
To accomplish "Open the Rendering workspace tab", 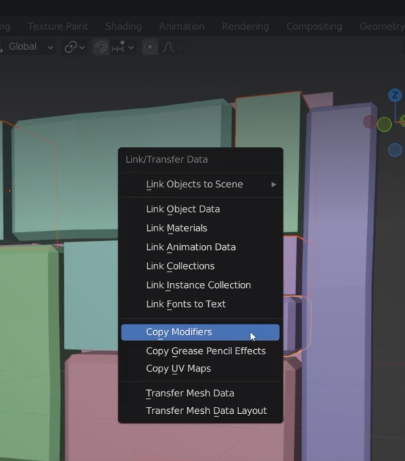I will click(245, 26).
